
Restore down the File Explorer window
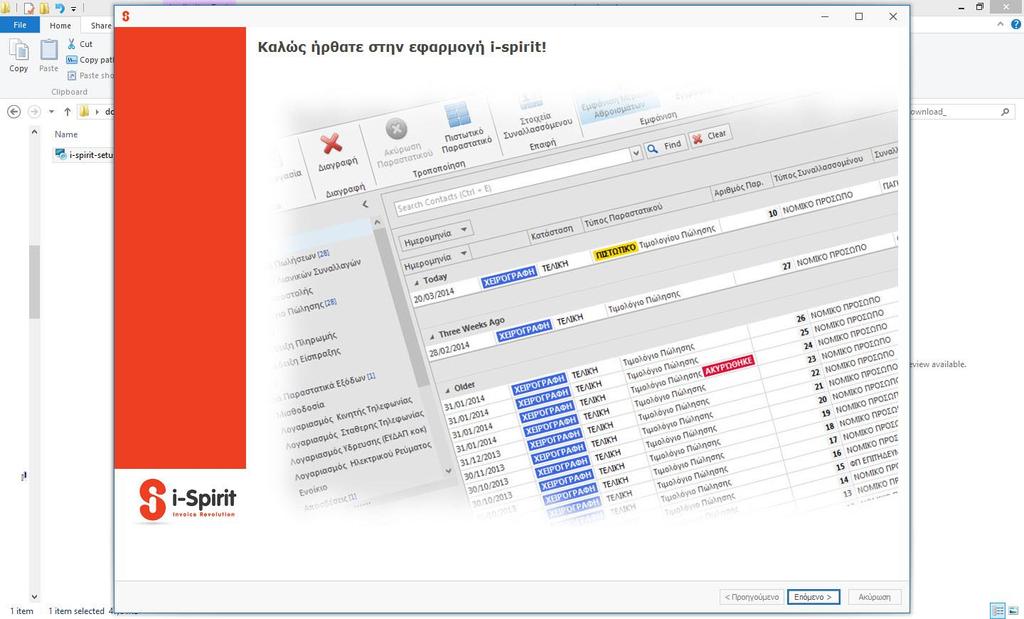(980, 7)
